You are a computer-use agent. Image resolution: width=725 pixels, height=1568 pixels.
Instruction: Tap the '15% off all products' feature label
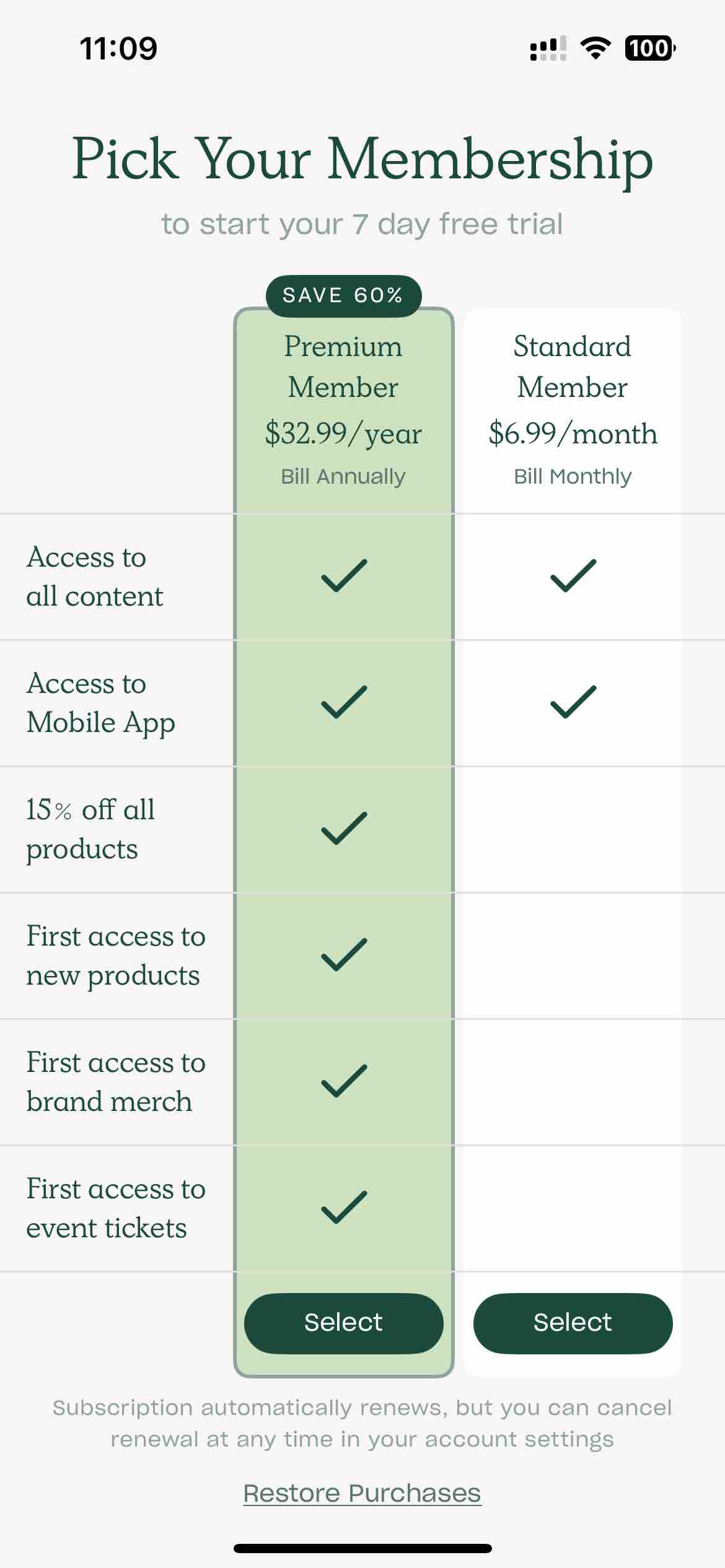pyautogui.click(x=90, y=829)
